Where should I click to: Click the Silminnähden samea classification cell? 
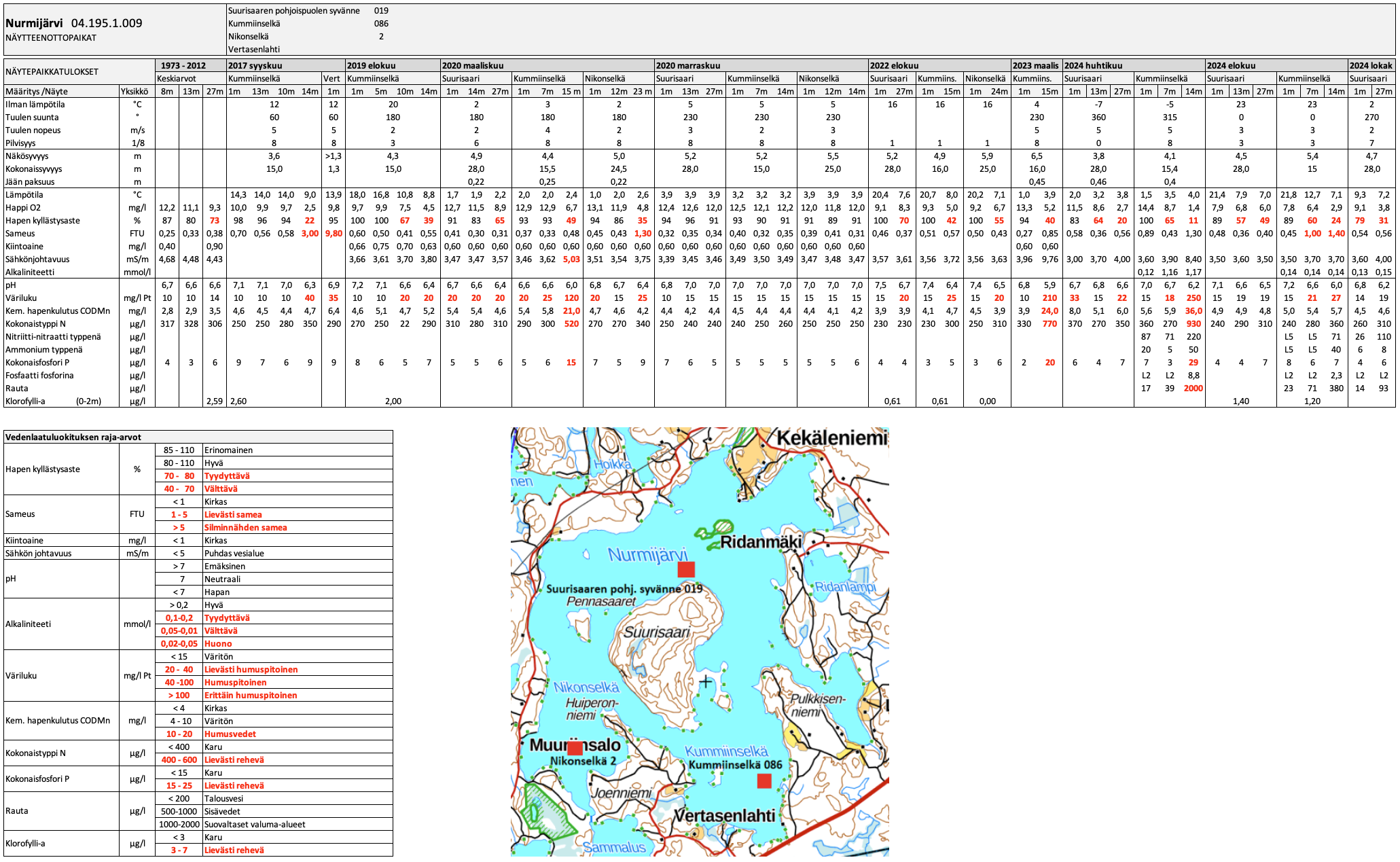coord(245,527)
